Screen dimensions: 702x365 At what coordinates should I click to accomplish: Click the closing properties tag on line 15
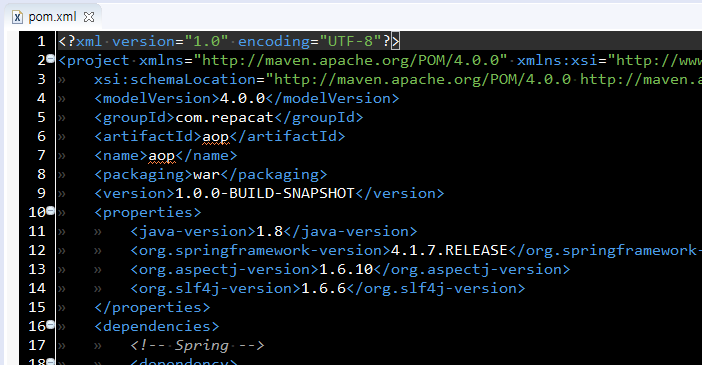[x=152, y=308]
